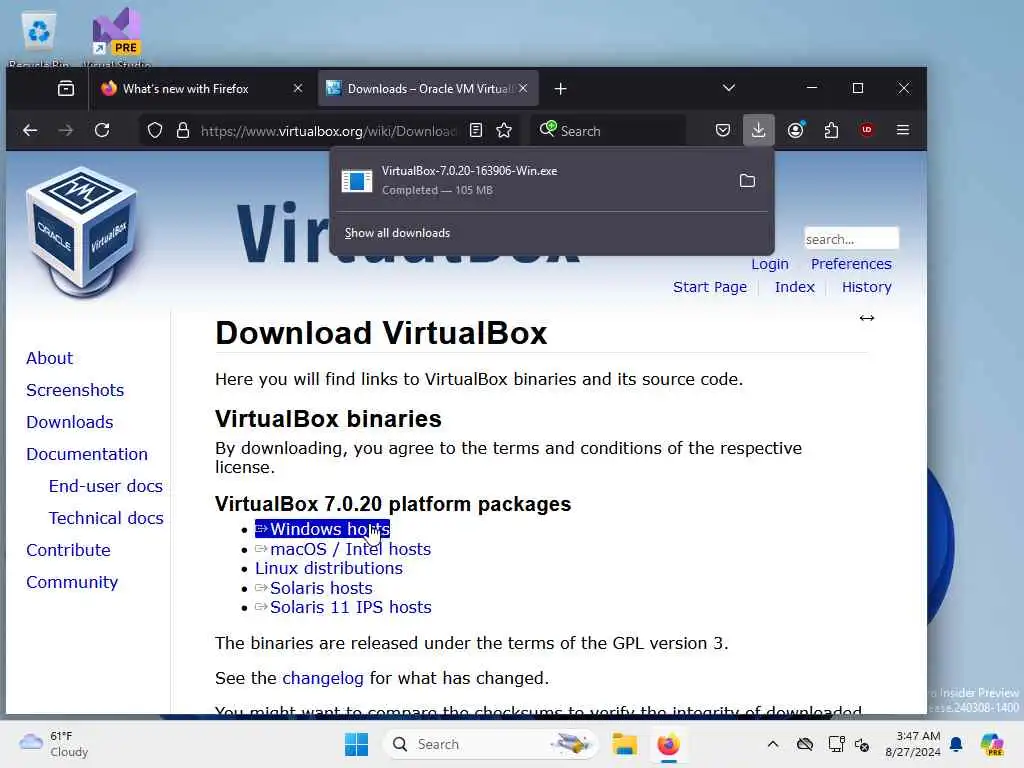Save page to Pocket

[722, 130]
